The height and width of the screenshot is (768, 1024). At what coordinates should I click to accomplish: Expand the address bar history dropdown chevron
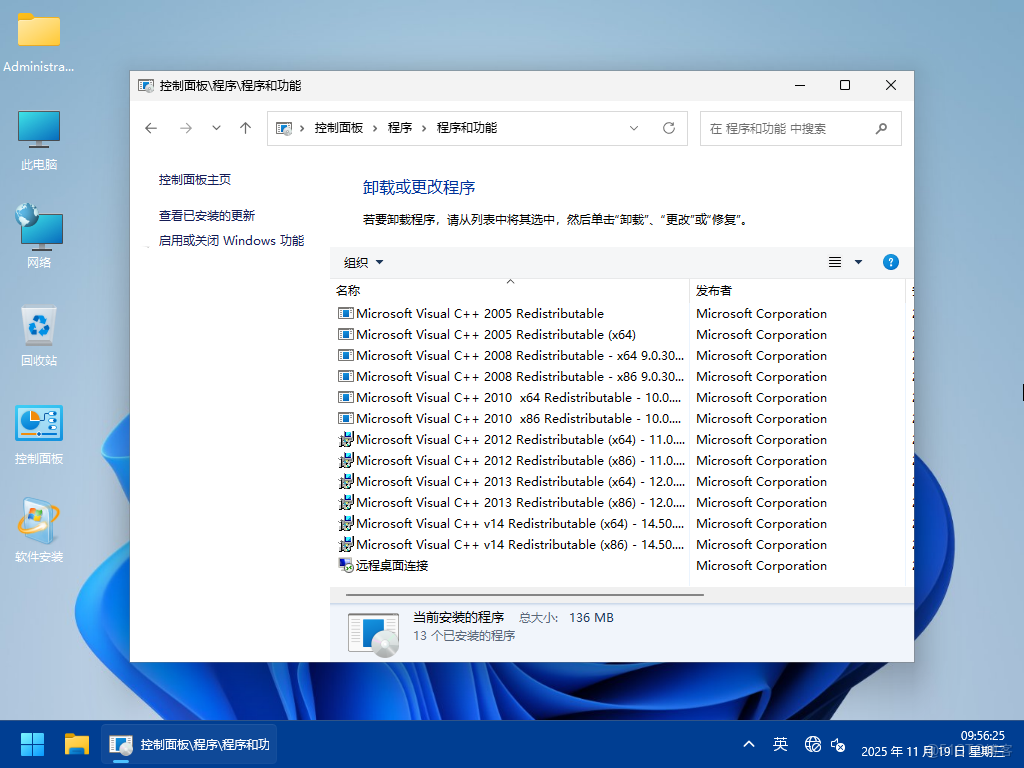point(633,128)
